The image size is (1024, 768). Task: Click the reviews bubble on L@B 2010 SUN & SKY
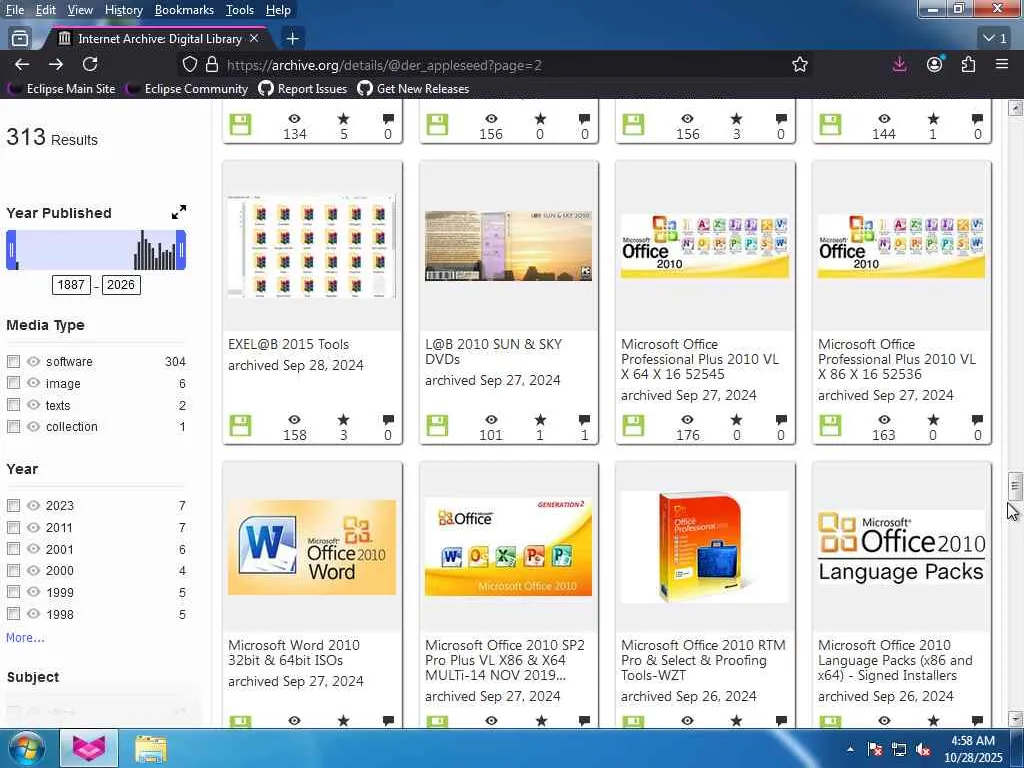tap(584, 420)
